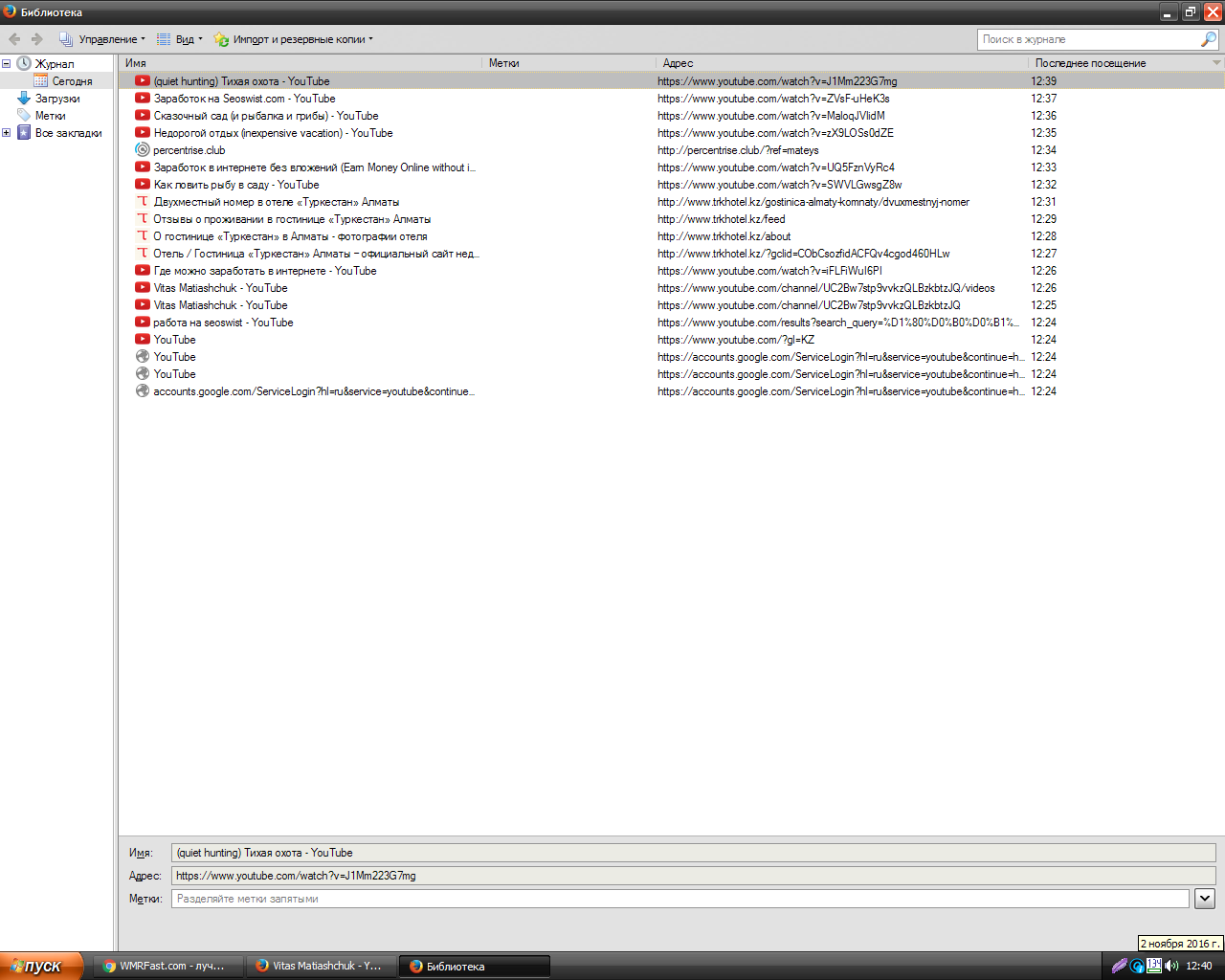This screenshot has height=980, width=1225.
Task: Select Загрузки in the sidebar
Action: [57, 99]
